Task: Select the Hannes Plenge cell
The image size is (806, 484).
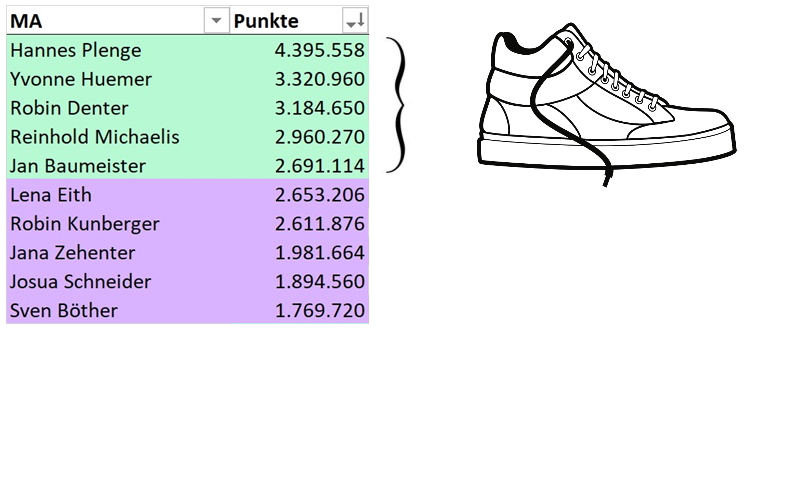Action: point(118,50)
